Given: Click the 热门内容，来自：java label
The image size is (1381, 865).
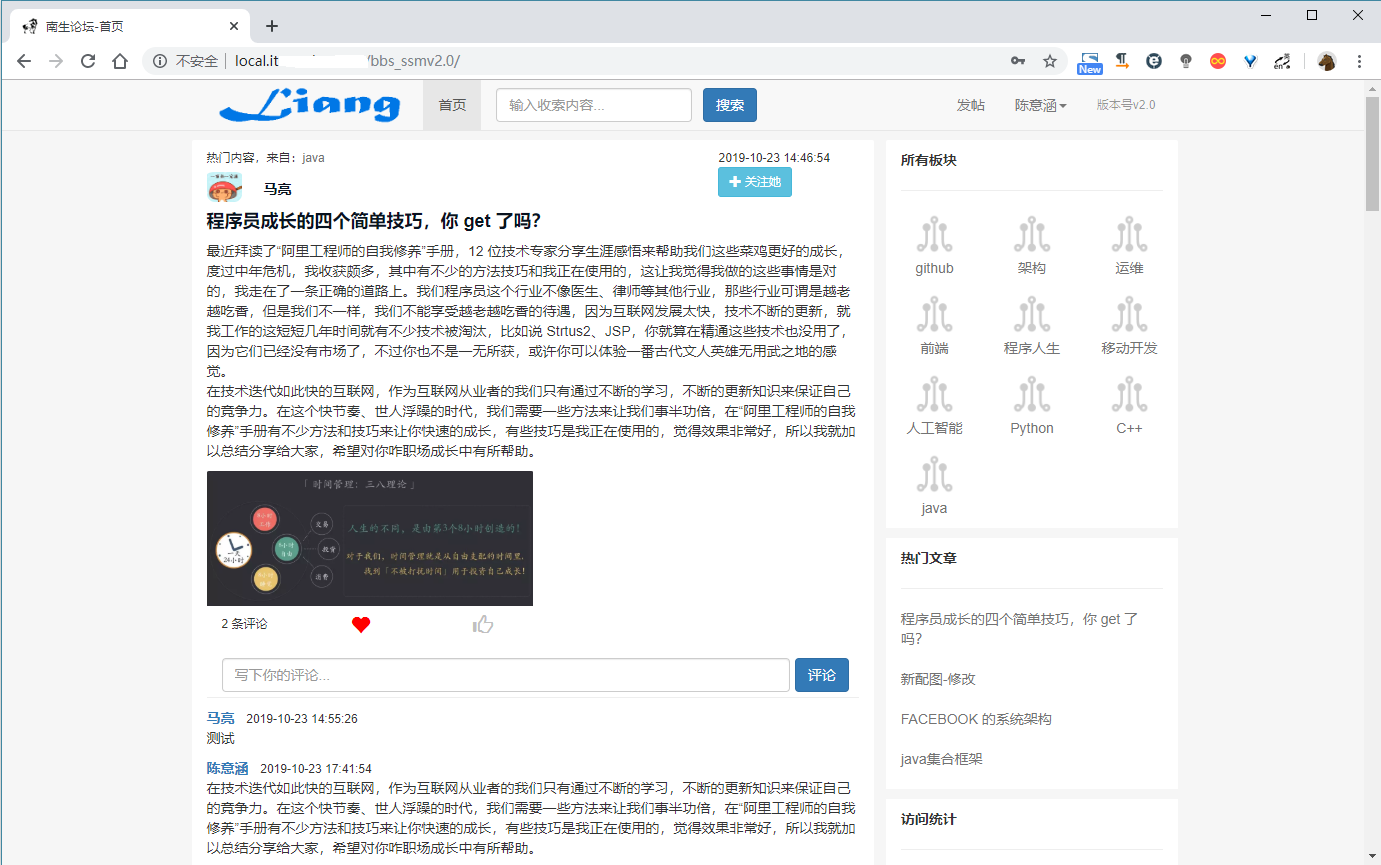Looking at the screenshot, I should click(x=266, y=158).
